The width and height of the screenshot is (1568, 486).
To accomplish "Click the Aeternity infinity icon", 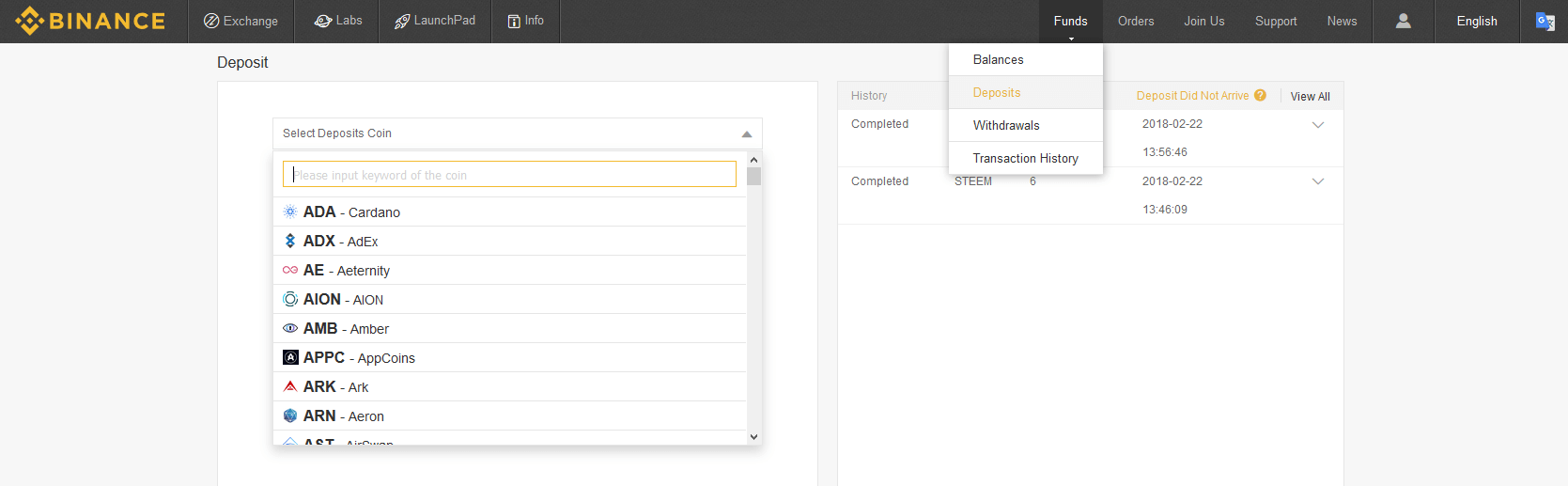I will 290,270.
